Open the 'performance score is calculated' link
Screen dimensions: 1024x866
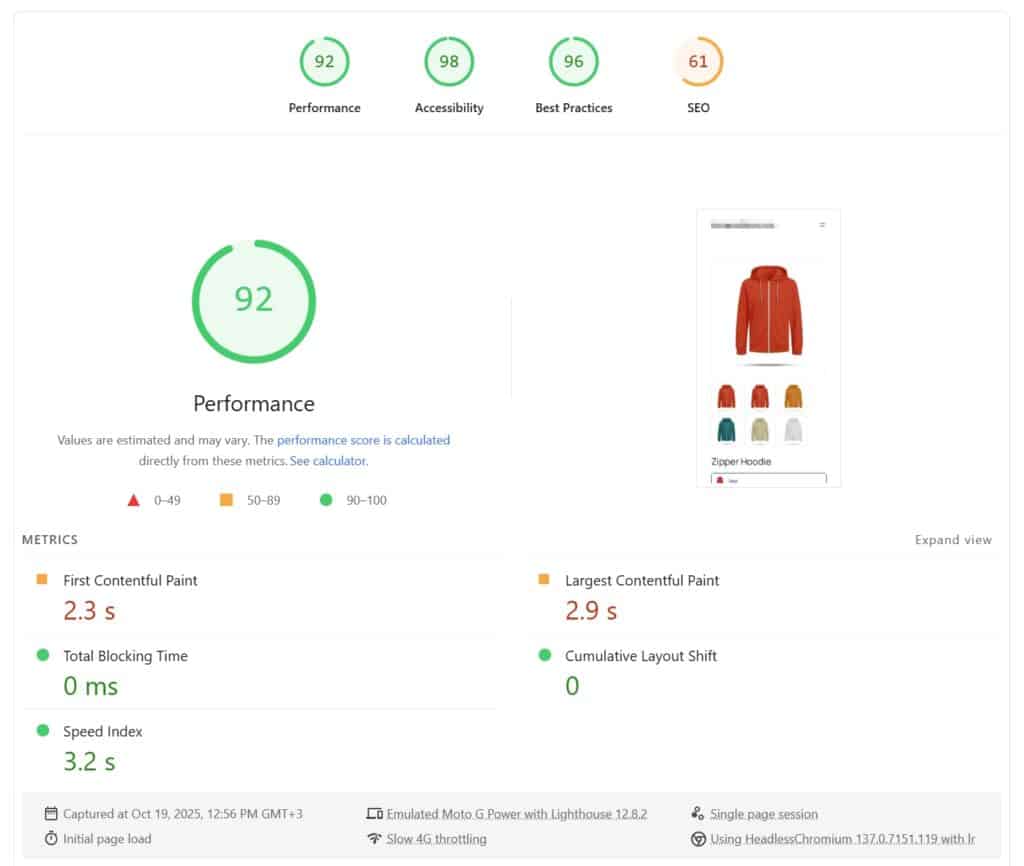(363, 440)
